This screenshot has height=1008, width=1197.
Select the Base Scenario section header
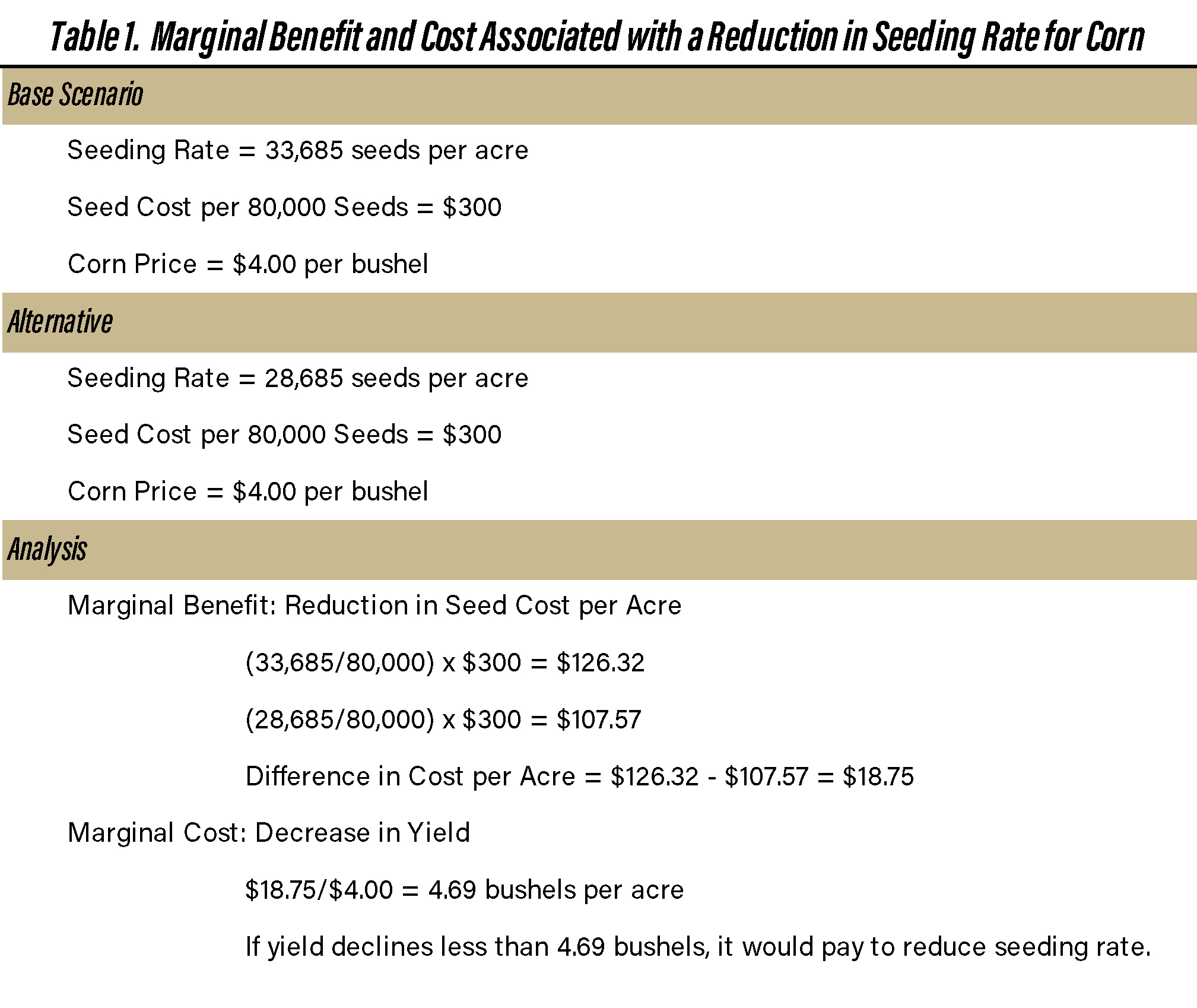pyautogui.click(x=75, y=95)
